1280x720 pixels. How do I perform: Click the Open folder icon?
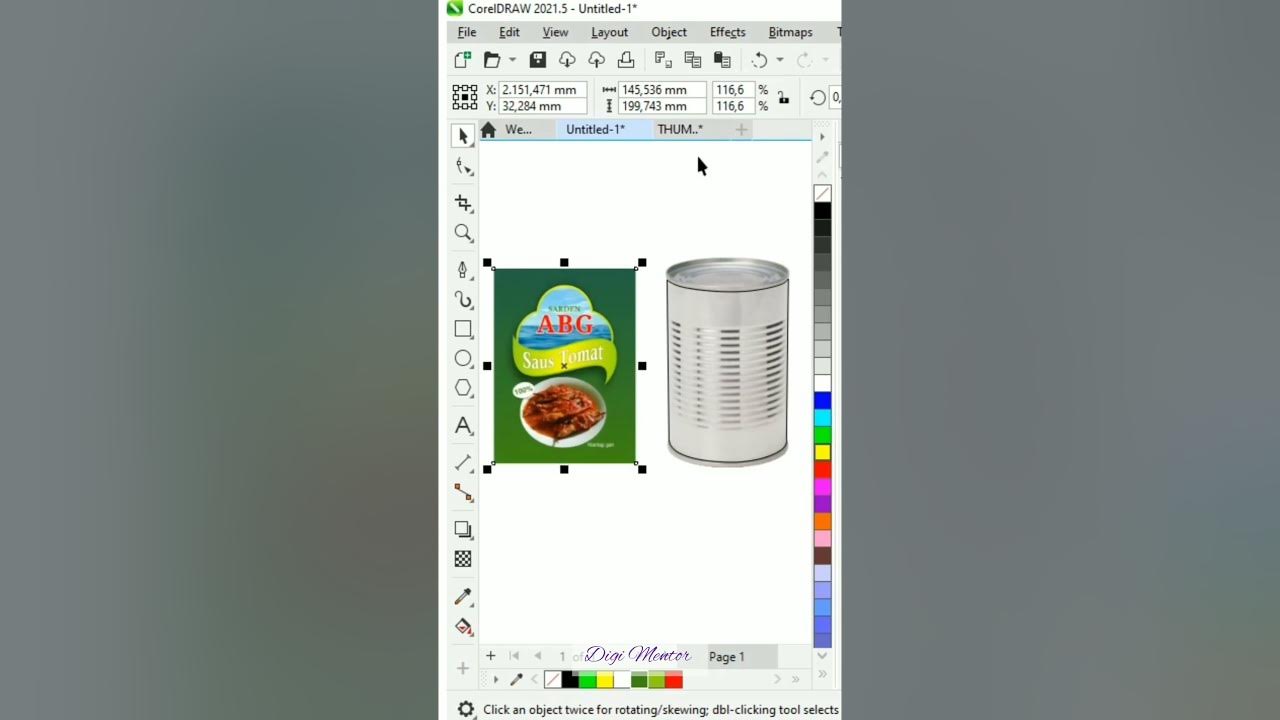point(492,60)
